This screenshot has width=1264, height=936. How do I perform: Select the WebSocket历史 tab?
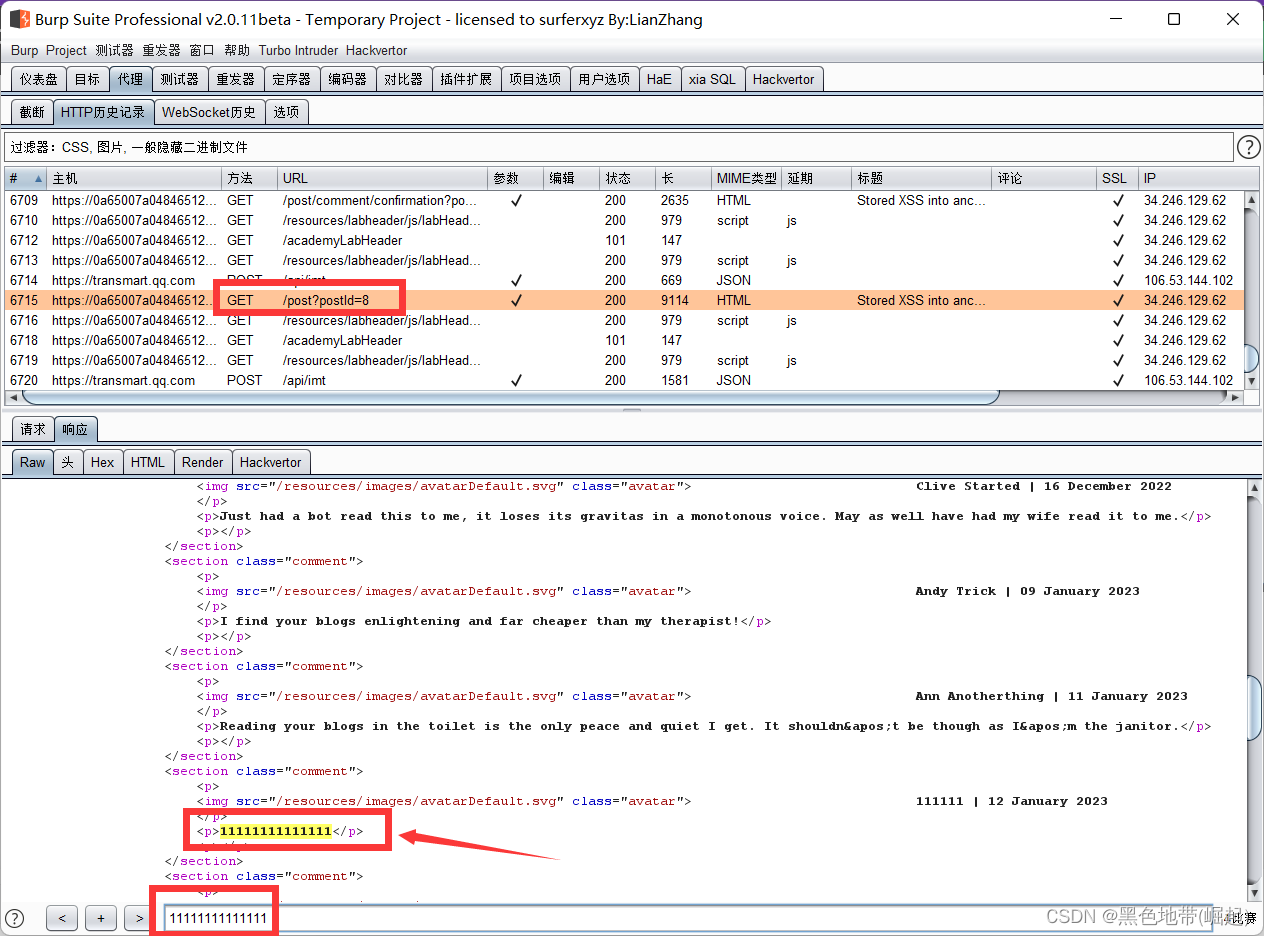click(x=209, y=112)
